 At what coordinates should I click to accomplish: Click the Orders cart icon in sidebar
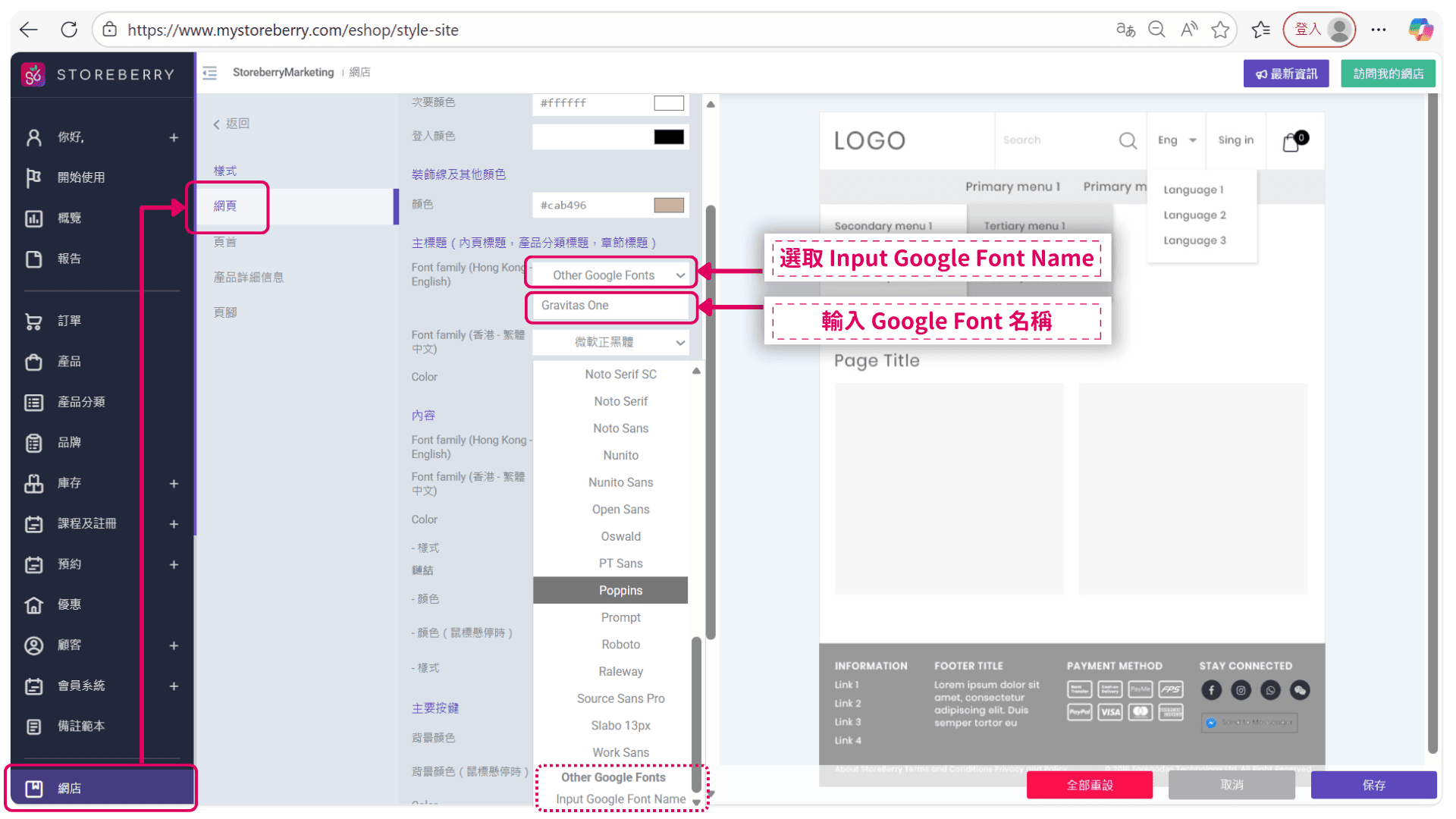click(x=33, y=322)
